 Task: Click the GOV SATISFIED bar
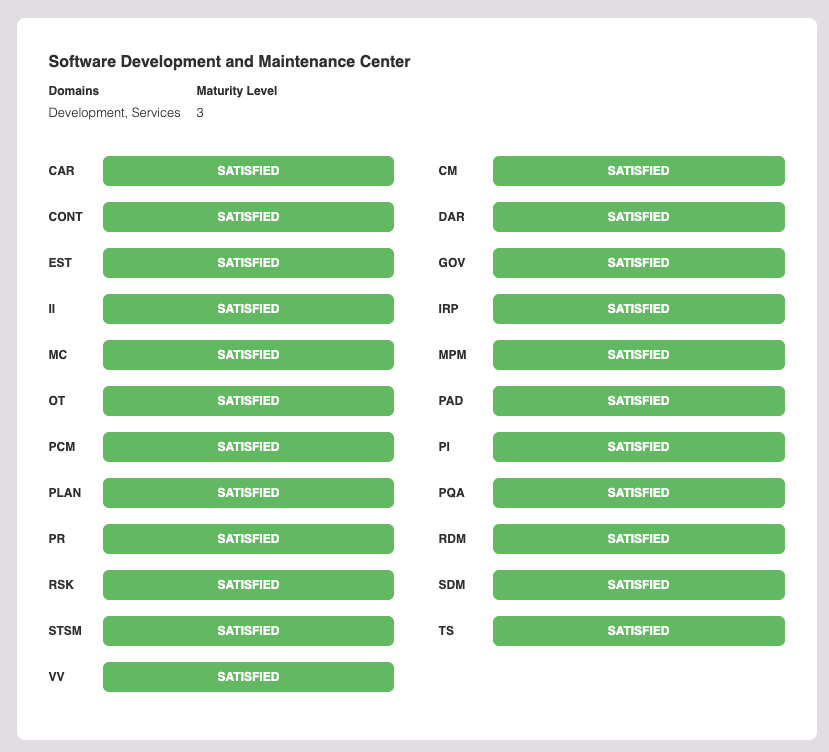click(638, 263)
